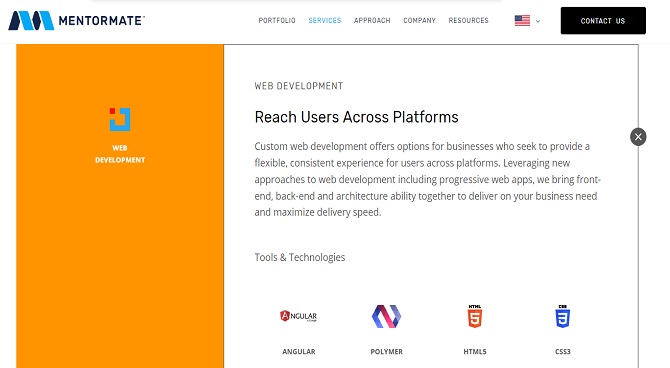This screenshot has height=368, width=670.
Task: Select the HTML5 logo icon
Action: [475, 316]
